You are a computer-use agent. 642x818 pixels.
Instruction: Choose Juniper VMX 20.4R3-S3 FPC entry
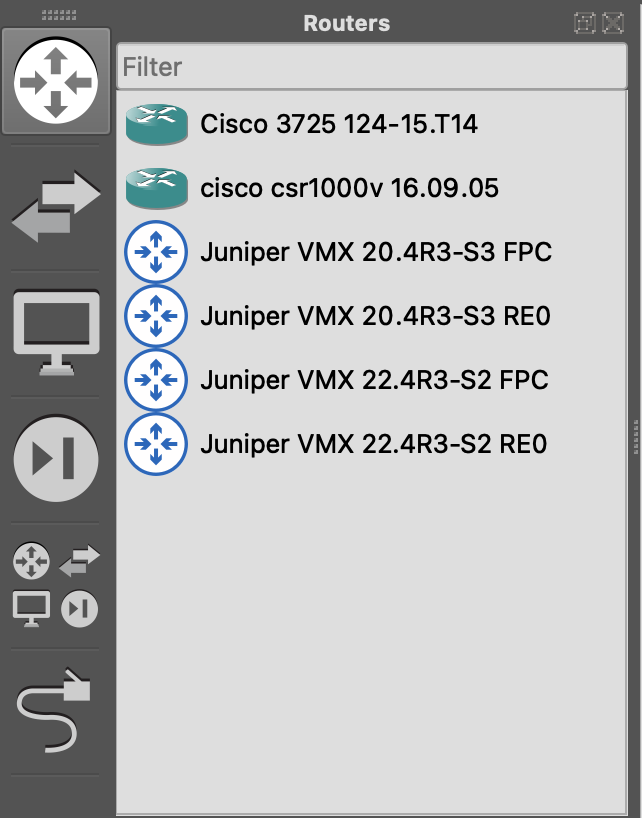click(x=375, y=252)
